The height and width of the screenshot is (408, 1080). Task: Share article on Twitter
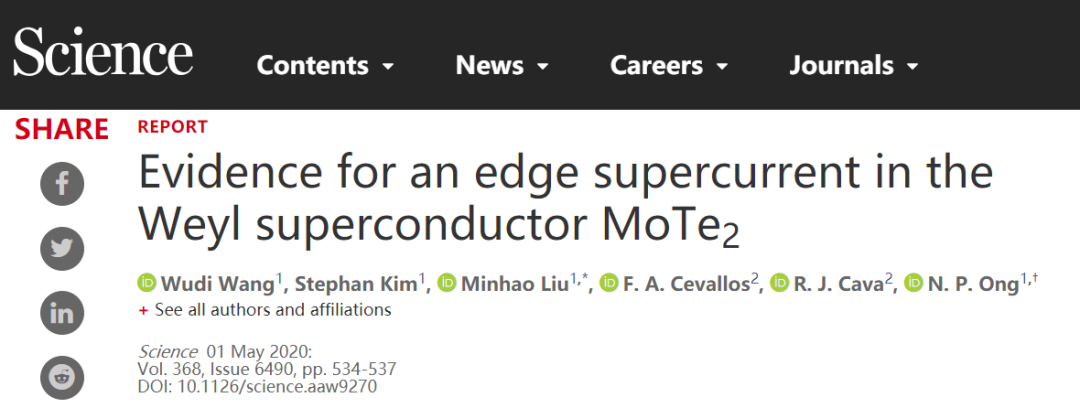point(62,248)
